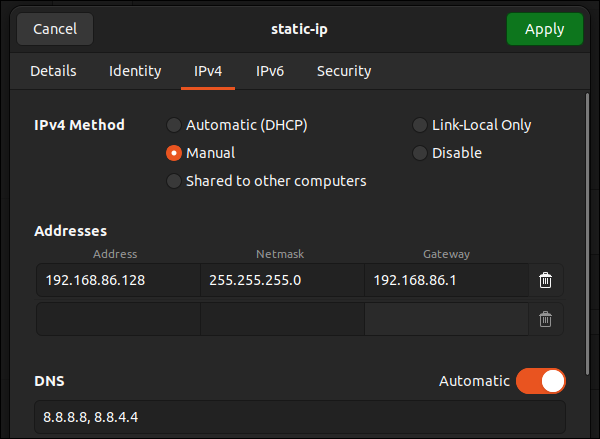The height and width of the screenshot is (439, 600).
Task: Open the Details tab
Action: point(53,71)
